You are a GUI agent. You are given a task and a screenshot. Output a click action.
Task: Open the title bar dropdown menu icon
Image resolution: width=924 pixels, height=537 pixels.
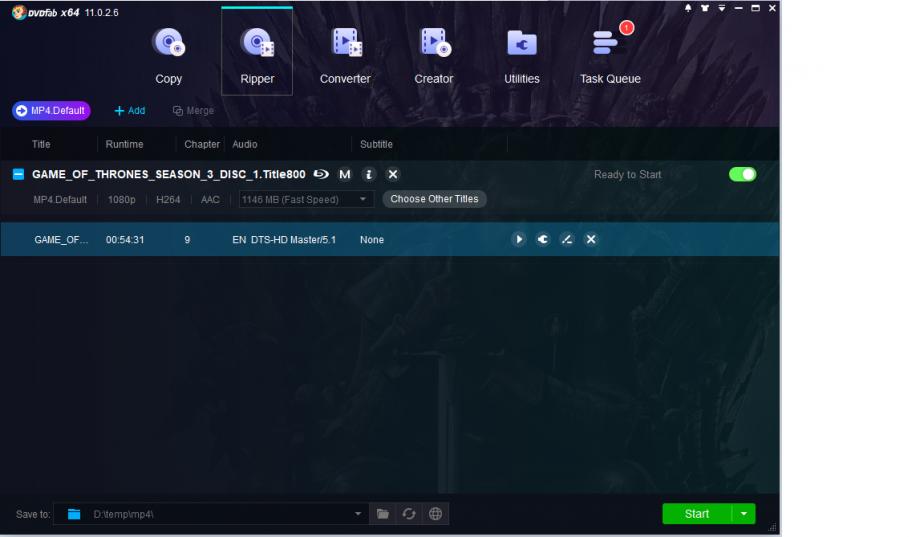(721, 8)
